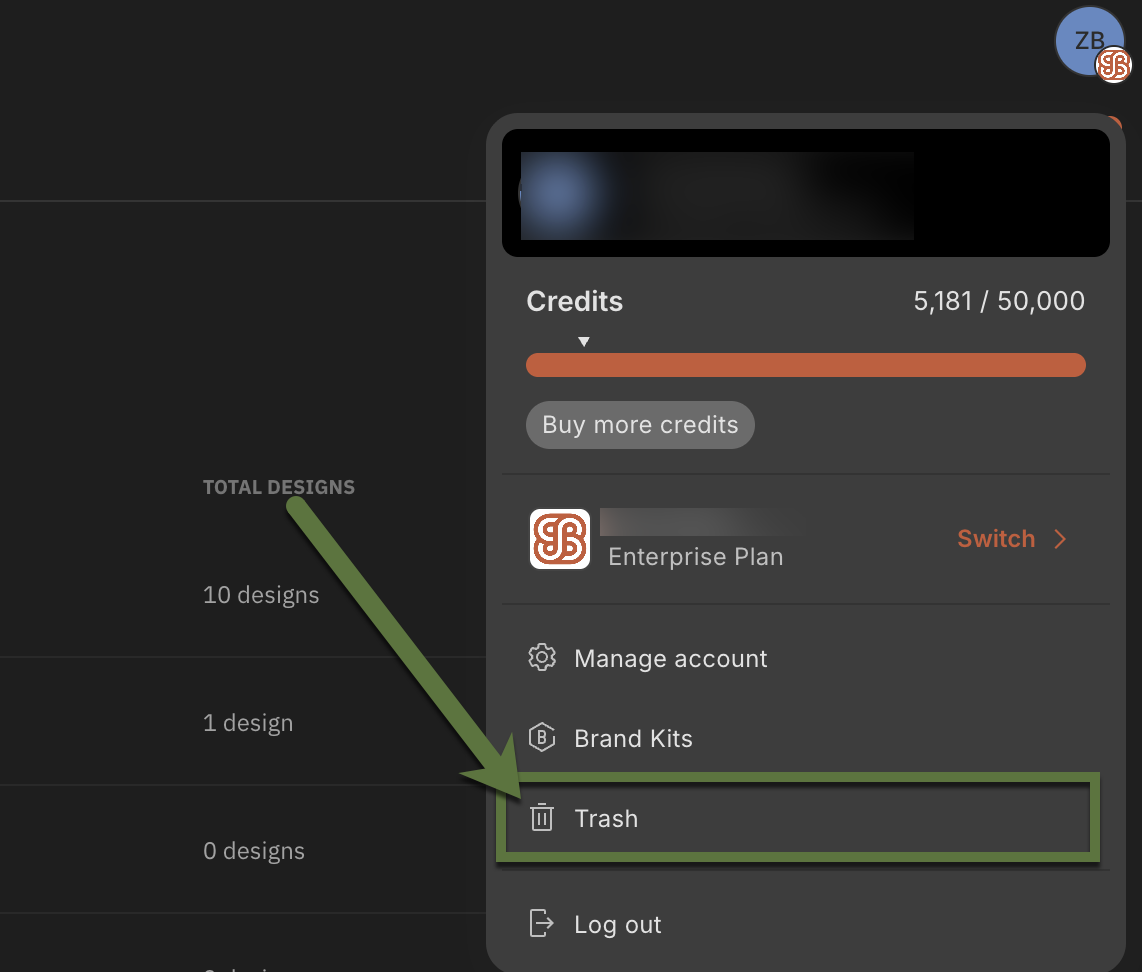The height and width of the screenshot is (972, 1142).
Task: Select the Brand Kits menu entry
Action: (x=633, y=738)
